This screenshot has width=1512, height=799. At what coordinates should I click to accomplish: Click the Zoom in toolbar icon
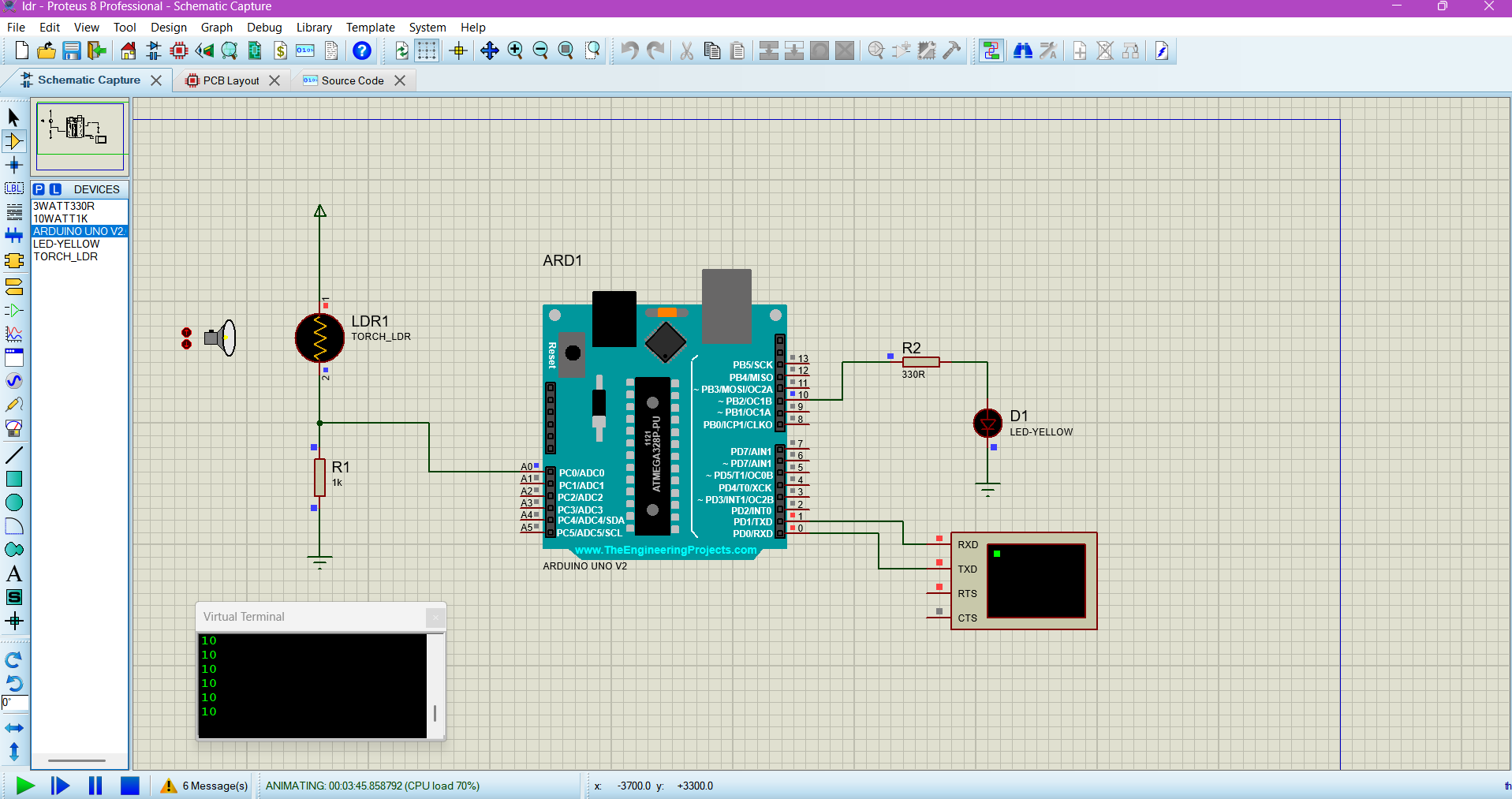tap(515, 51)
